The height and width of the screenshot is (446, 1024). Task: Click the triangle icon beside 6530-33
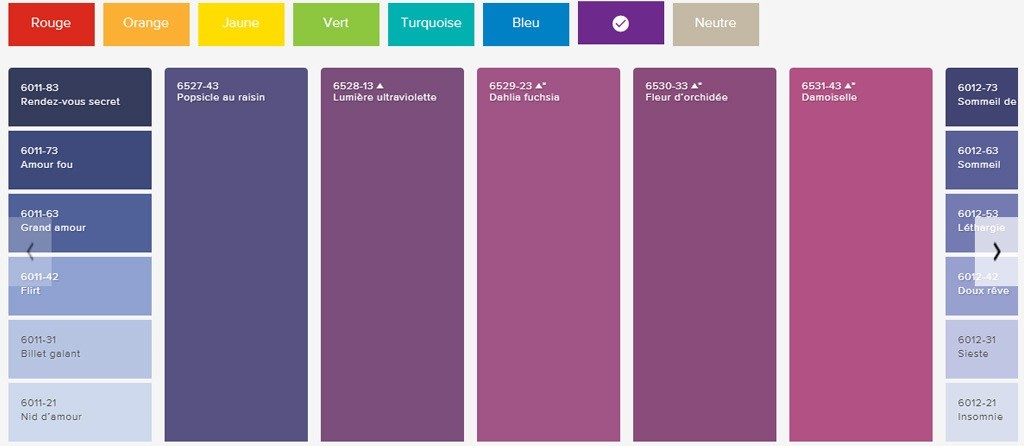tap(696, 86)
